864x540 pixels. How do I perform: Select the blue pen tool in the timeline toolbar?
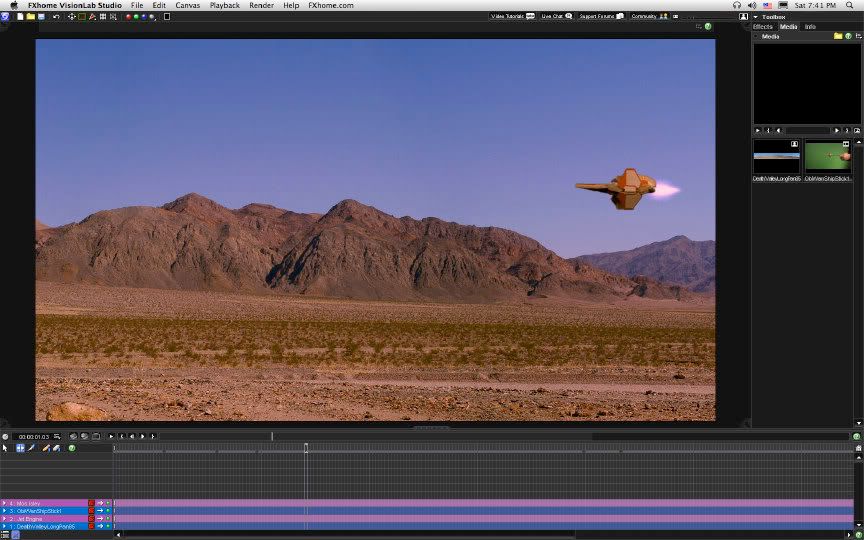31,448
